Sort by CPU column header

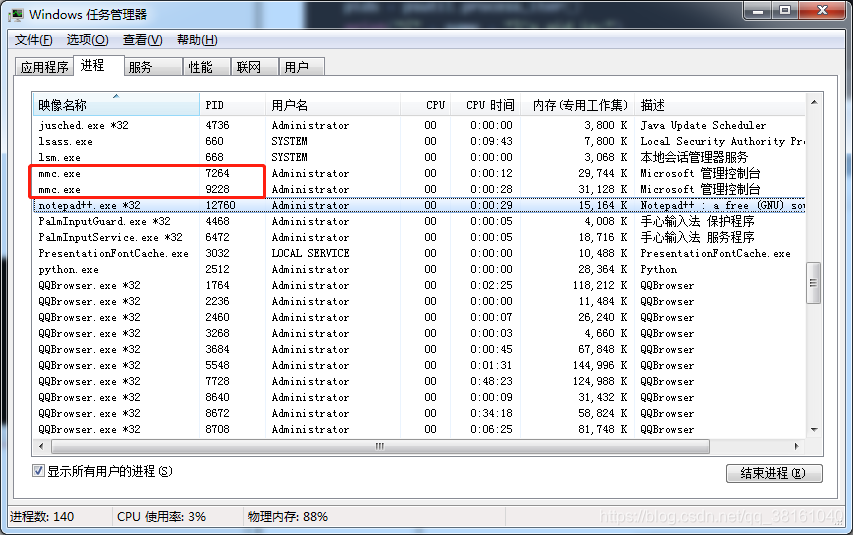(426, 105)
